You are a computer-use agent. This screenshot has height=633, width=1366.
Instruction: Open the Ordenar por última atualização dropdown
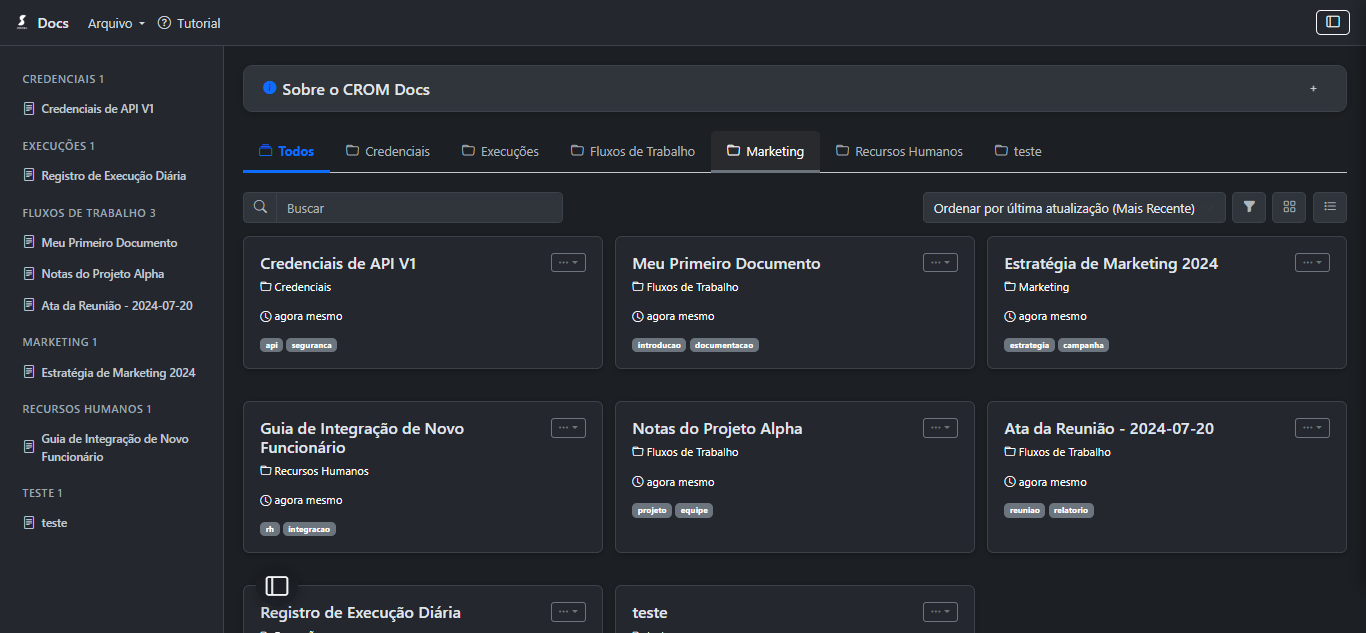tap(1074, 207)
